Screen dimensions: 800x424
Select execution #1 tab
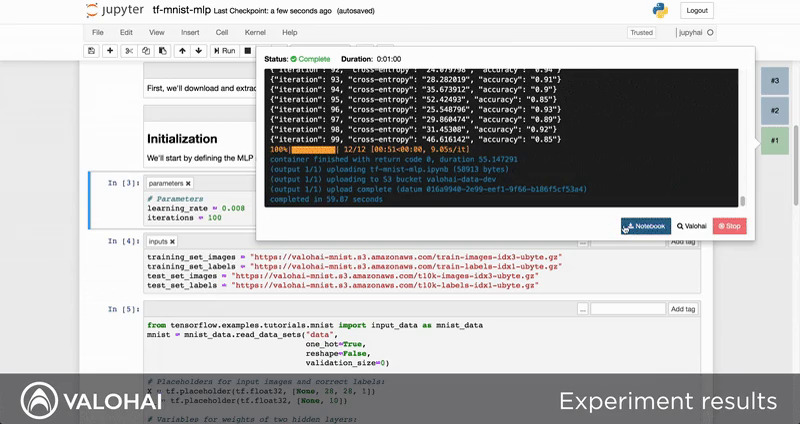(x=774, y=141)
